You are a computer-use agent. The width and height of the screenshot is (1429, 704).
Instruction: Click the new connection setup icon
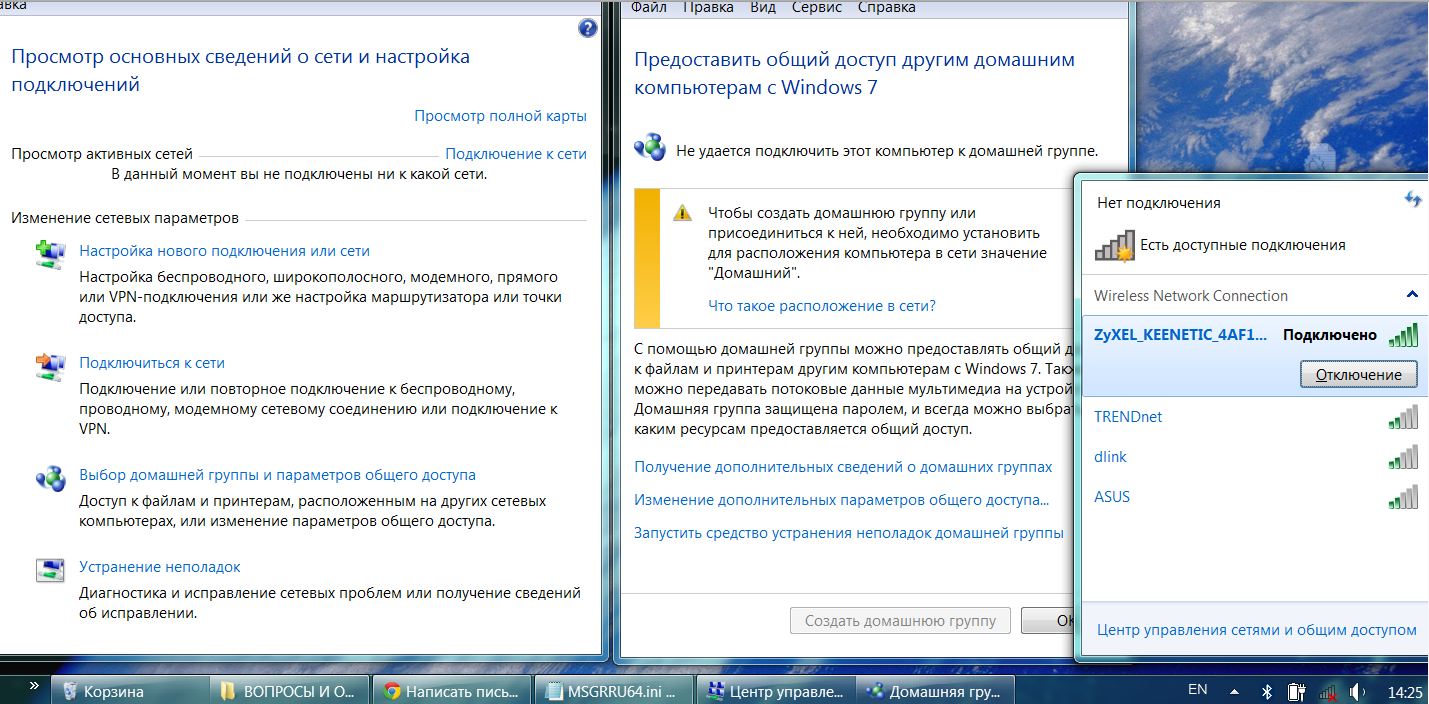(x=50, y=256)
